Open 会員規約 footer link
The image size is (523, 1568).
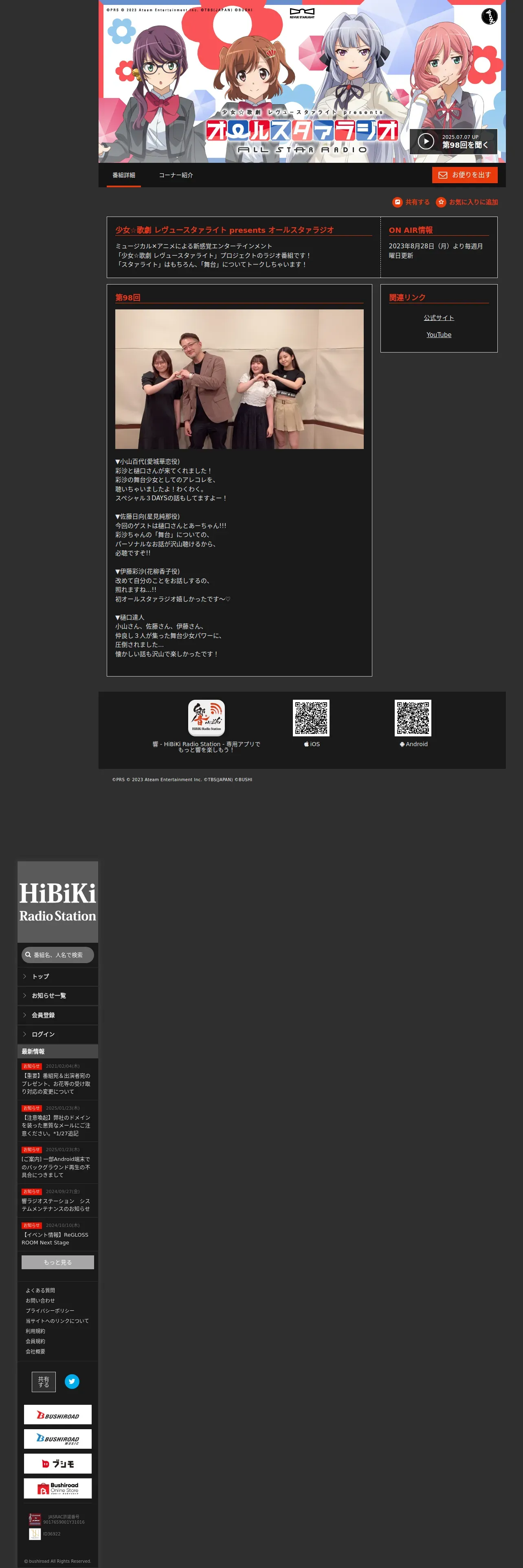(35, 1341)
